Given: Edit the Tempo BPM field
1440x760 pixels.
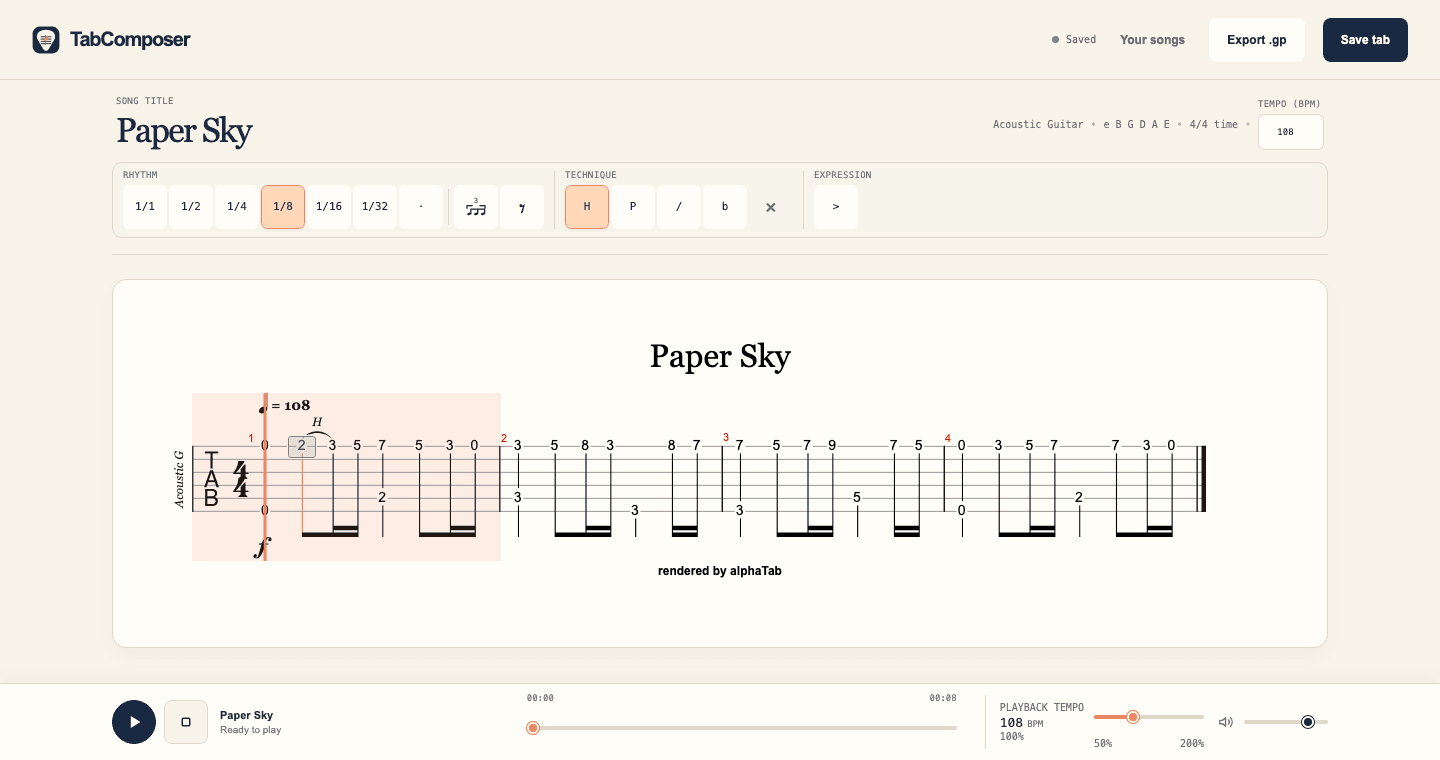Looking at the screenshot, I should 1291,132.
